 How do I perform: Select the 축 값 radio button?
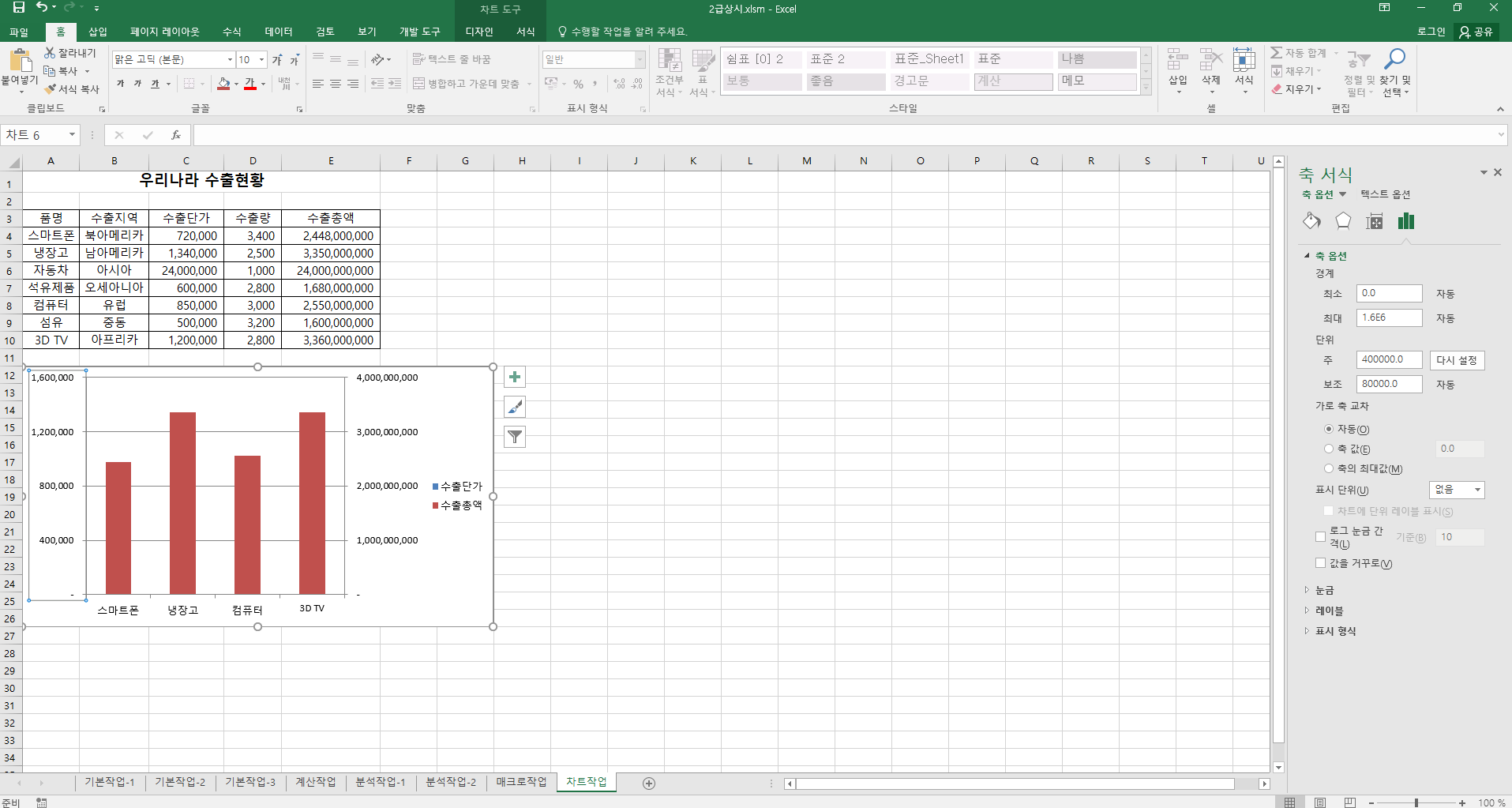[x=1329, y=449]
